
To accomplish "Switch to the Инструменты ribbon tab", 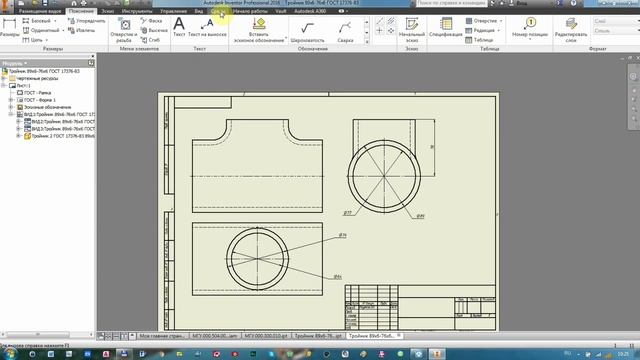I will [137, 11].
